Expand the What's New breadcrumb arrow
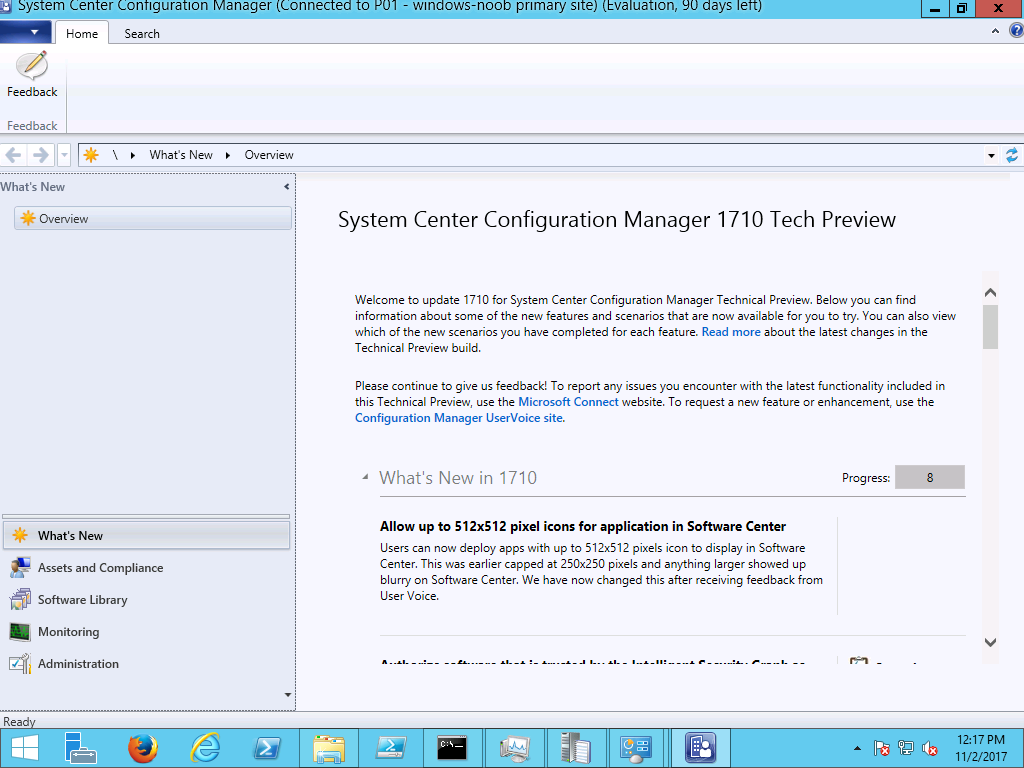 (228, 155)
